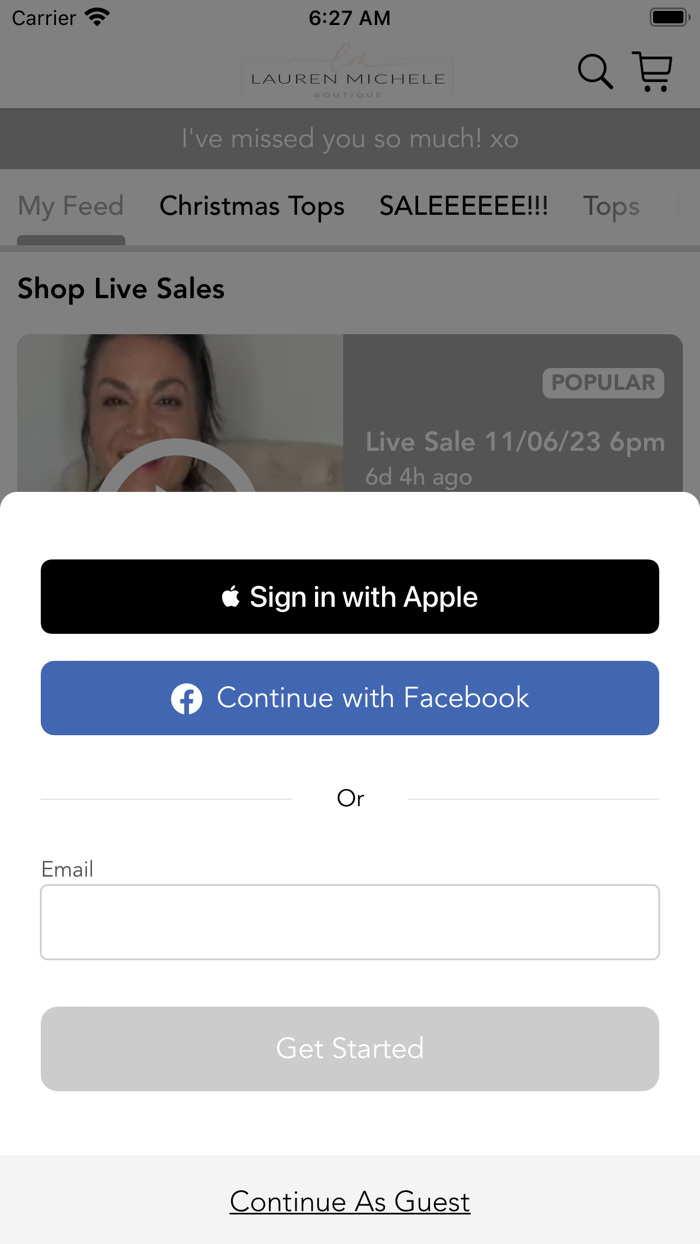The width and height of the screenshot is (700, 1244).
Task: Tap the "I've missed you so much" banner
Action: (x=350, y=139)
